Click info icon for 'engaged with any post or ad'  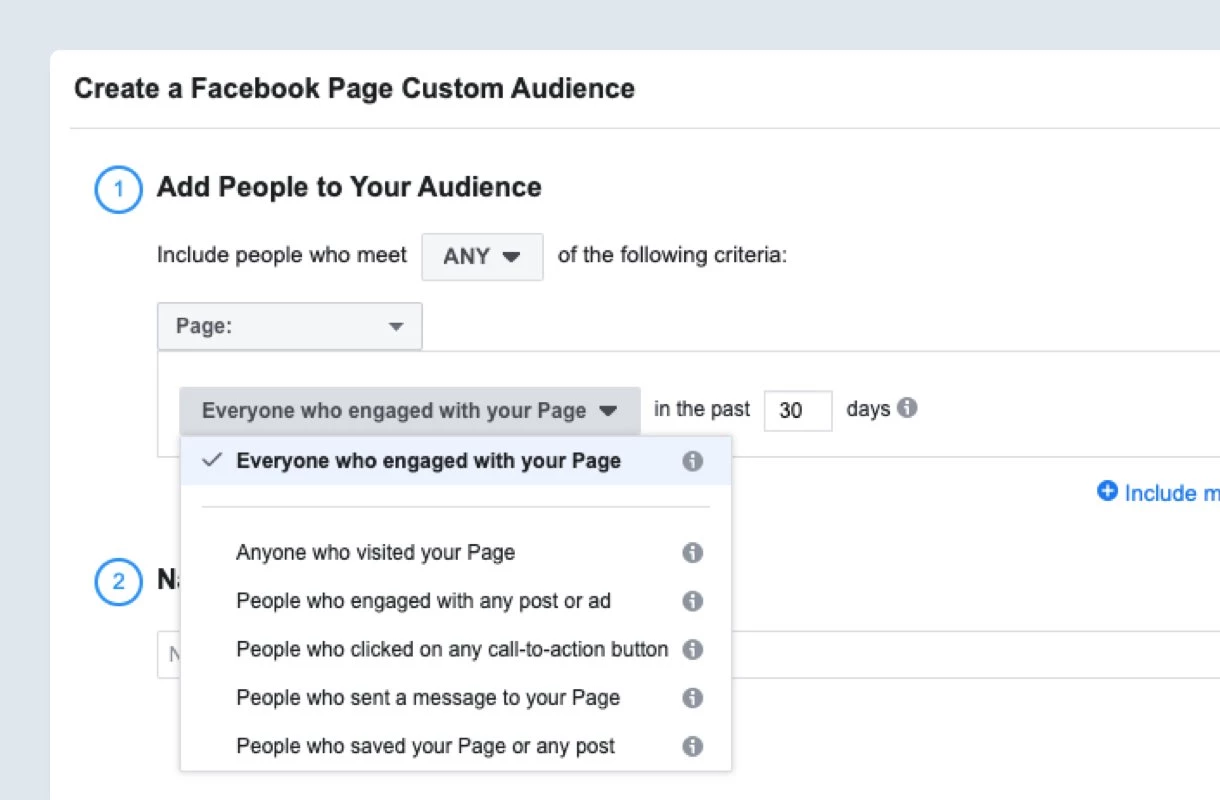click(692, 601)
